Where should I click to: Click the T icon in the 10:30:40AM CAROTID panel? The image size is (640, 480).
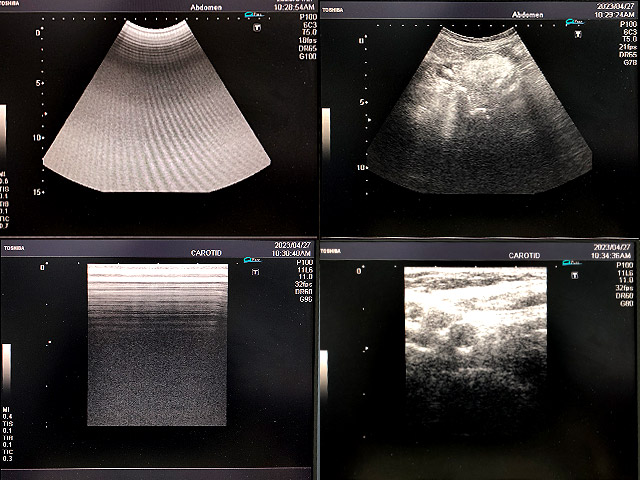[256, 272]
